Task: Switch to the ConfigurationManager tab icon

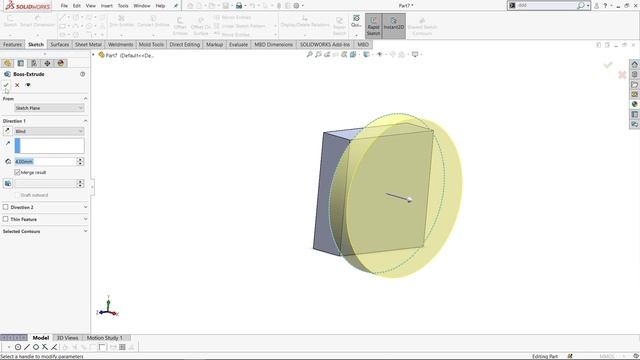Action: pyautogui.click(x=34, y=63)
